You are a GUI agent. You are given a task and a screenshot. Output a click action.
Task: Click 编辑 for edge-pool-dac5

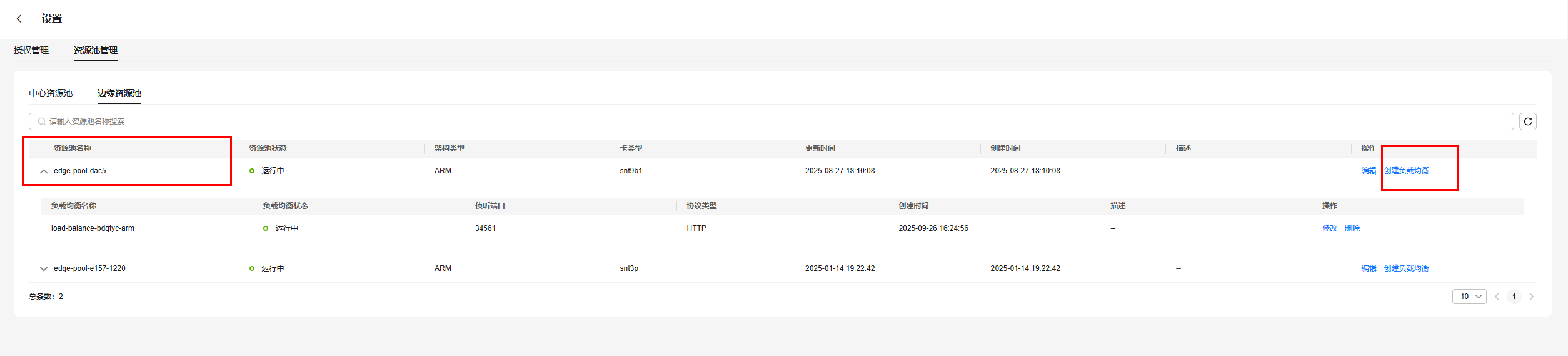coord(1369,171)
